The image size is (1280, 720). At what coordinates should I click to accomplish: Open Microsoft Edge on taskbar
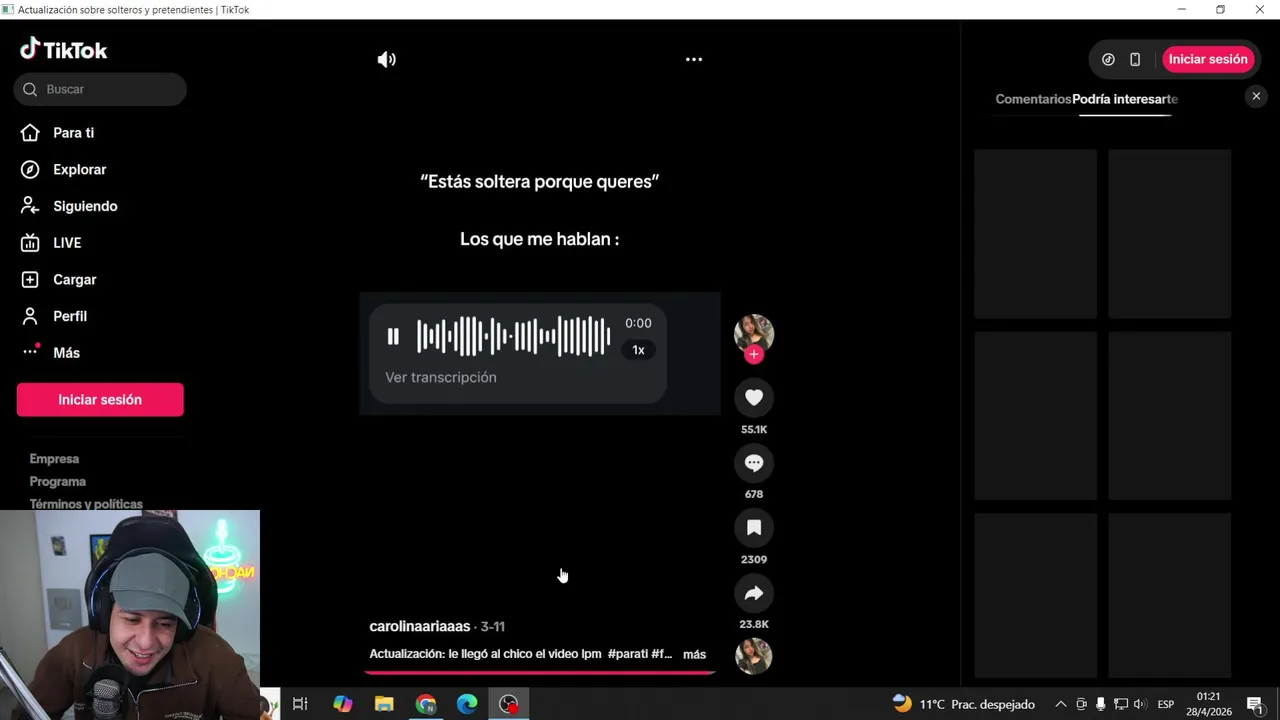(x=467, y=704)
